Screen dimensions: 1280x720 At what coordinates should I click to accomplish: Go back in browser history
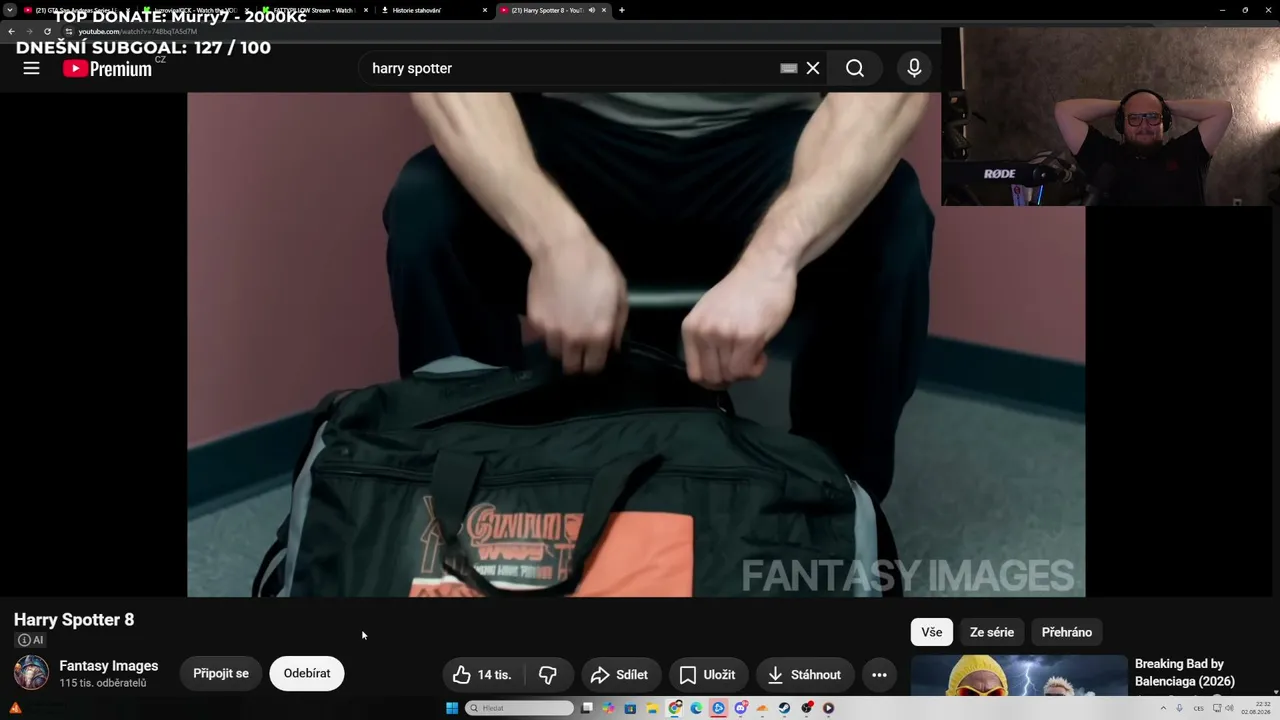[x=11, y=31]
